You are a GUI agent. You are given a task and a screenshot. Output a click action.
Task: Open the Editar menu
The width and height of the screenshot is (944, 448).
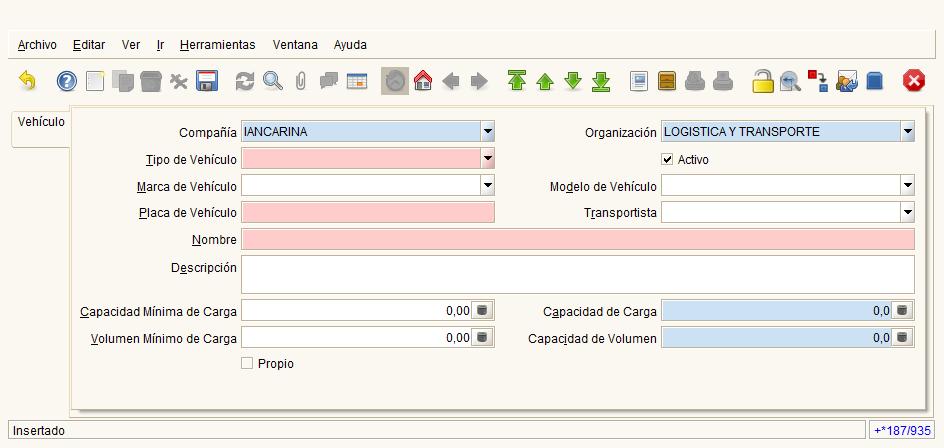coord(89,45)
